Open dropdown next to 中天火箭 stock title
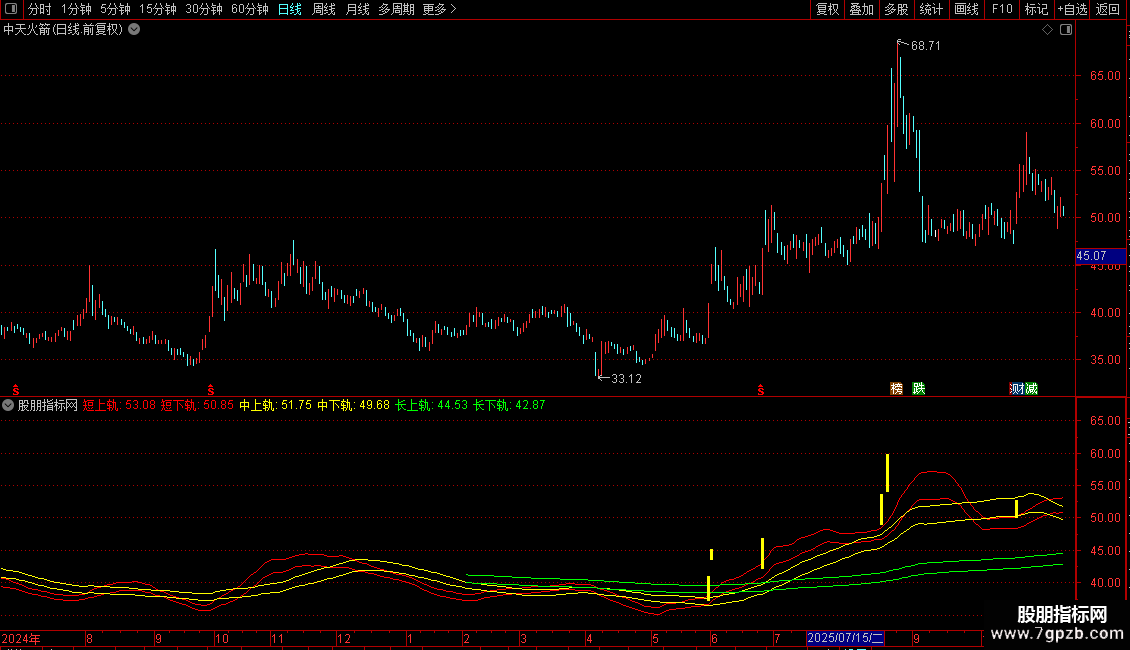Viewport: 1130px width, 650px height. tap(134, 30)
